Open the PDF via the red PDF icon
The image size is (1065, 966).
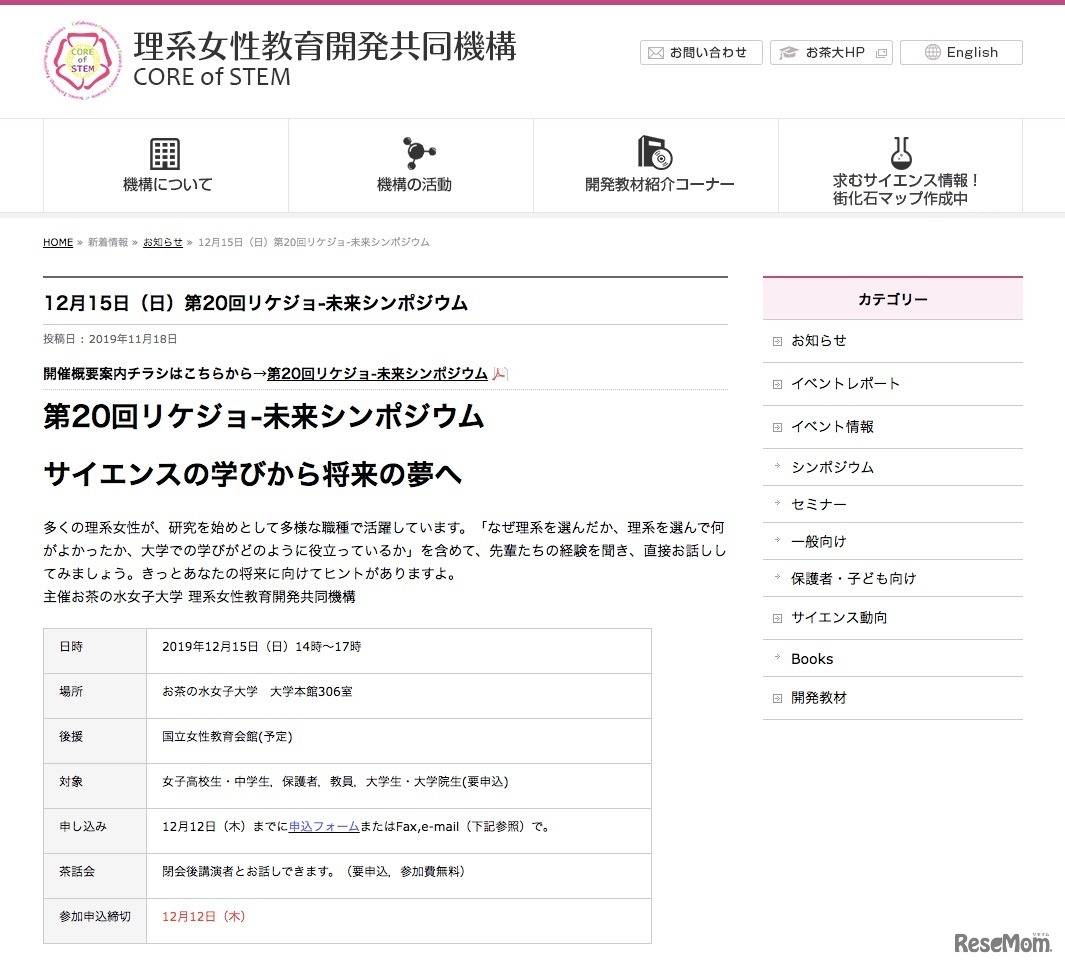pyautogui.click(x=500, y=373)
